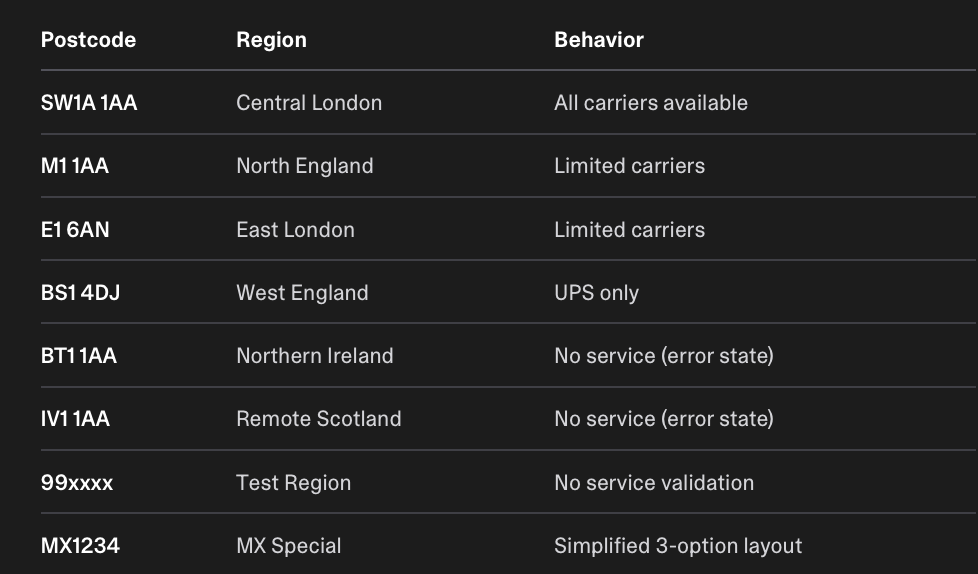
Task: Select the SW1A 1AA postcode cell
Action: click(89, 103)
